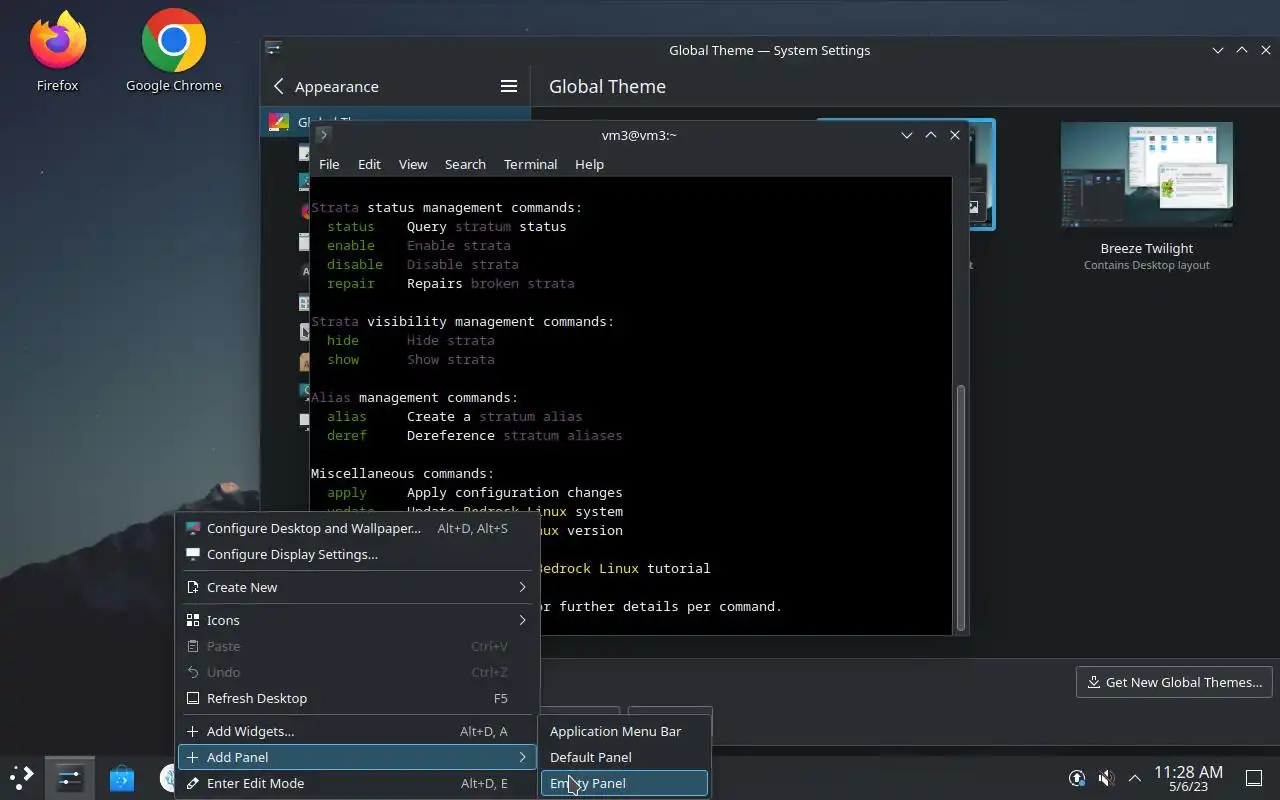This screenshot has width=1280, height=800.
Task: Open the terminal View menu
Action: pos(413,164)
